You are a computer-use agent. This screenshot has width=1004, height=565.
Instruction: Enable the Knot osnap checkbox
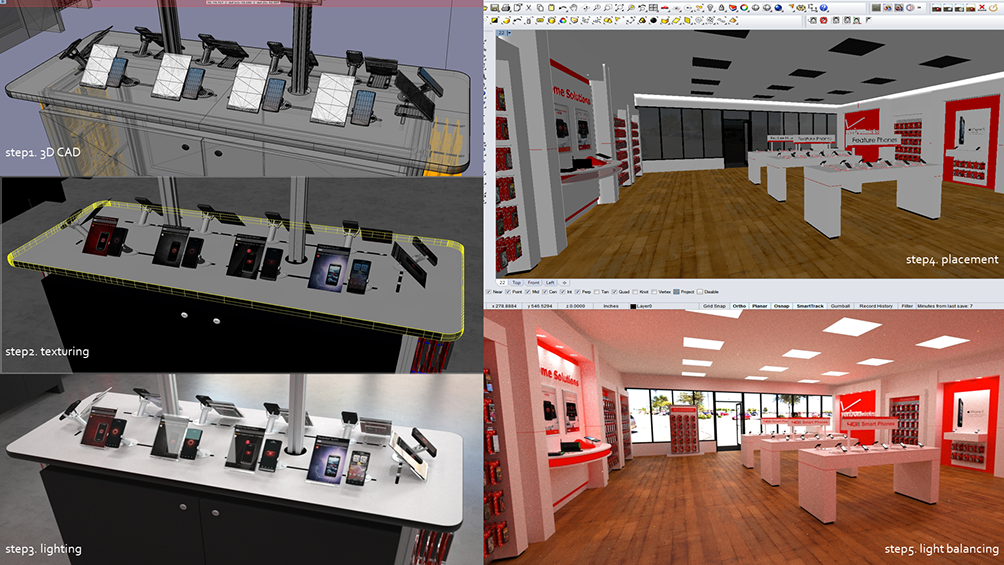[635, 292]
